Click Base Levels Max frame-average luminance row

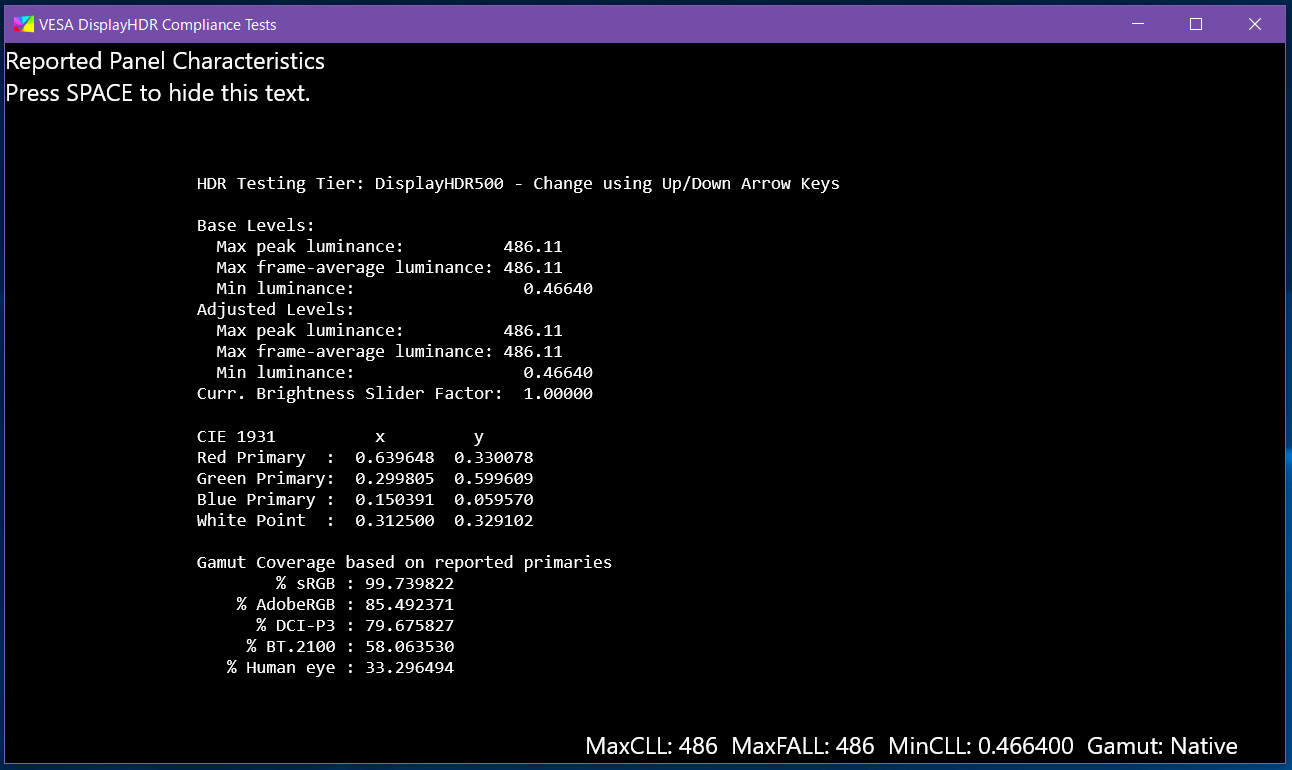pyautogui.click(x=390, y=268)
